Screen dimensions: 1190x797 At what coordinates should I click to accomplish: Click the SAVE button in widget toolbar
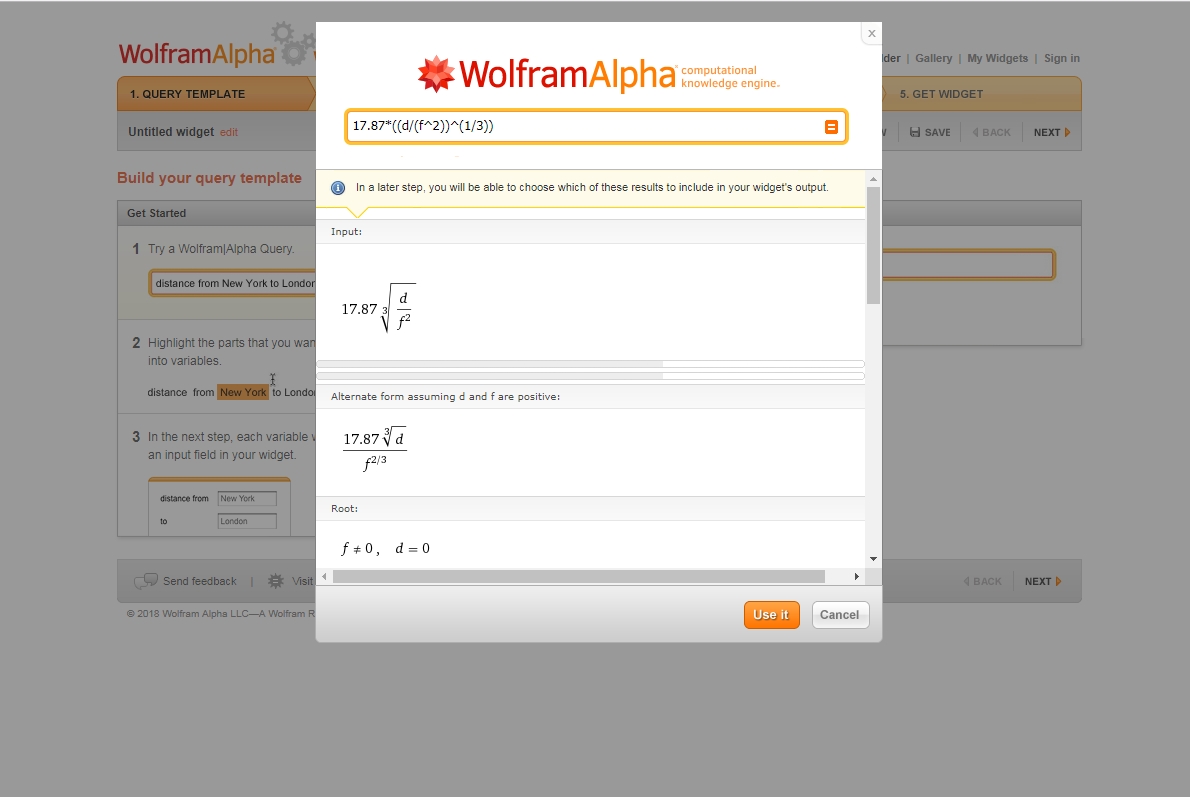(930, 132)
